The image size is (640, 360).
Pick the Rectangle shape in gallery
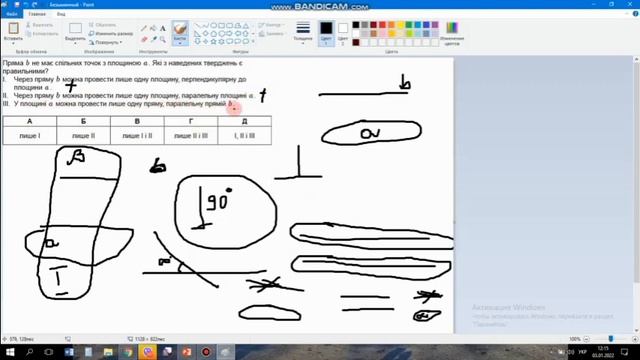pos(222,25)
